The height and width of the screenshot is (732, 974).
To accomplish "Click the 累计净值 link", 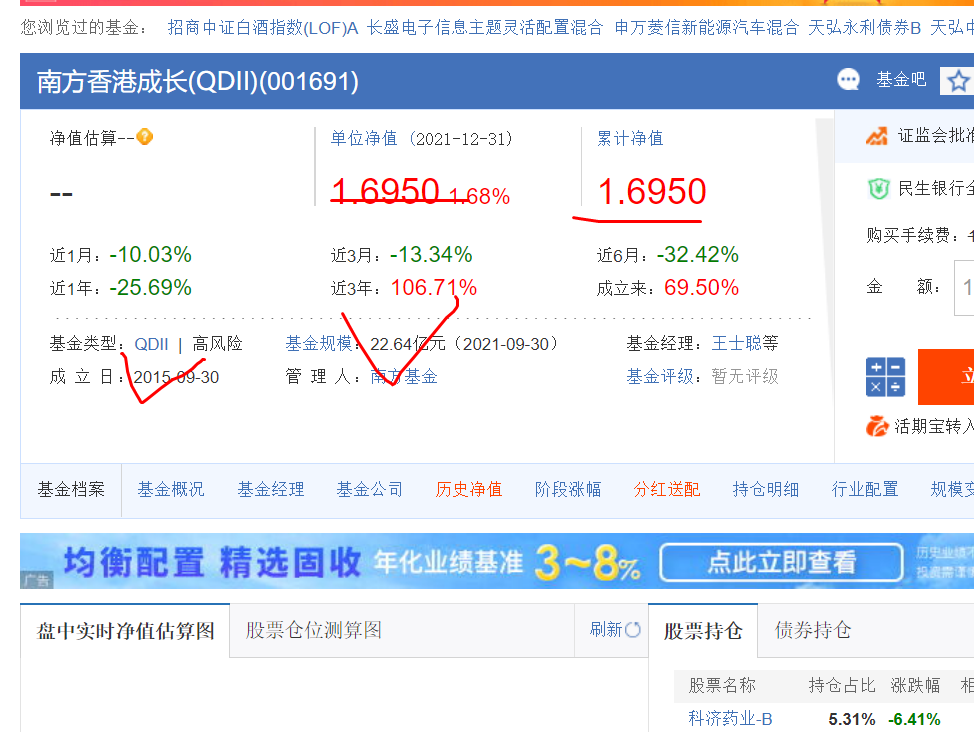I will coord(630,138).
